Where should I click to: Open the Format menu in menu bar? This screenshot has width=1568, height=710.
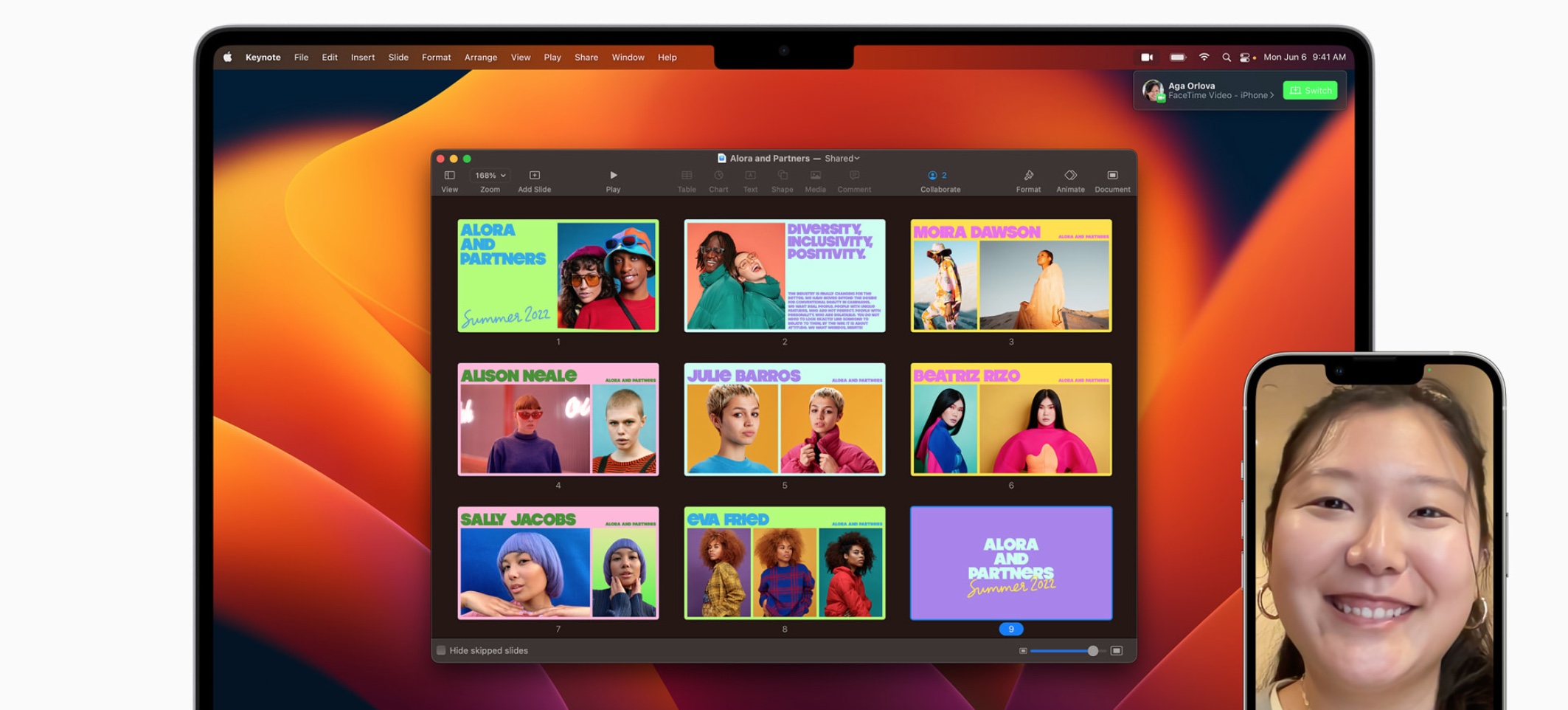click(x=436, y=57)
